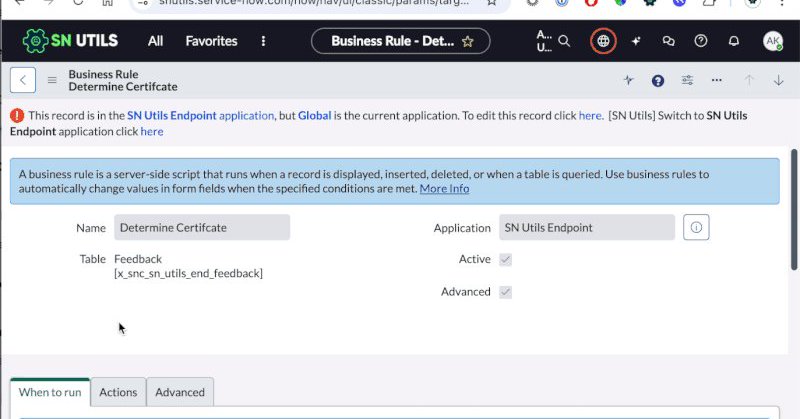Open the global search magnifier

tap(564, 41)
